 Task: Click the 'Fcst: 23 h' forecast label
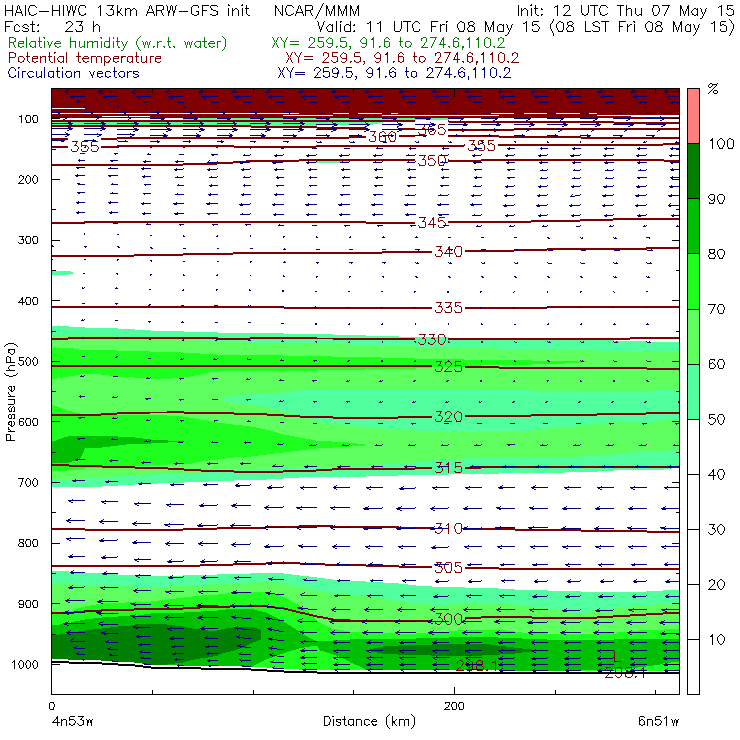coord(52,26)
